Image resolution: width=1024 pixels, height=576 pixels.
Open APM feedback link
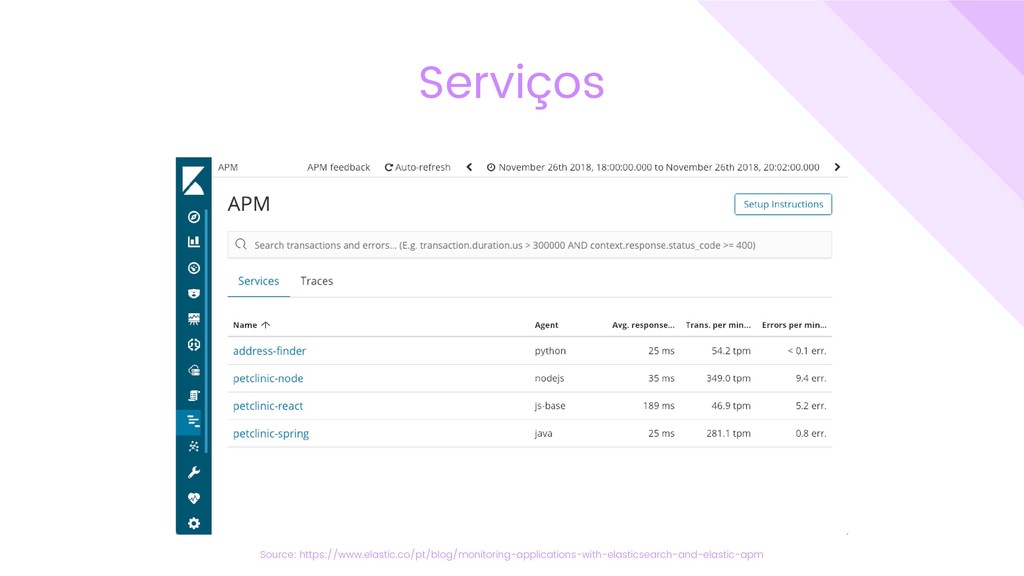(x=338, y=167)
